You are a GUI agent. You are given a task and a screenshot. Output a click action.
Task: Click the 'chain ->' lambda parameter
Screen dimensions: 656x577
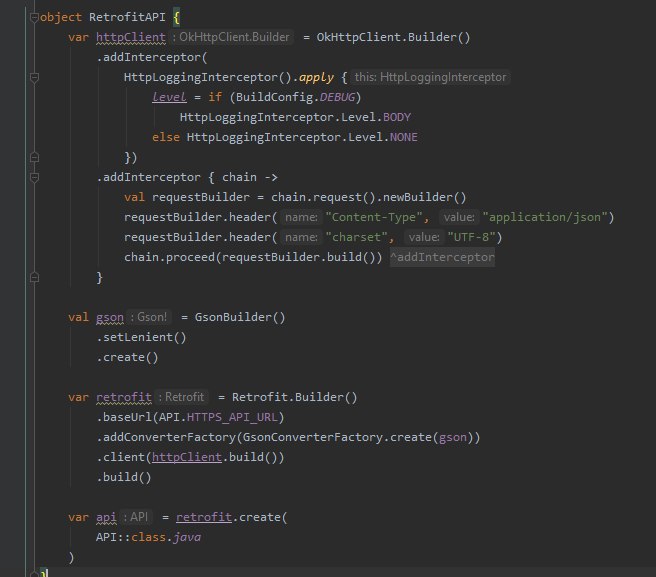[x=249, y=177]
